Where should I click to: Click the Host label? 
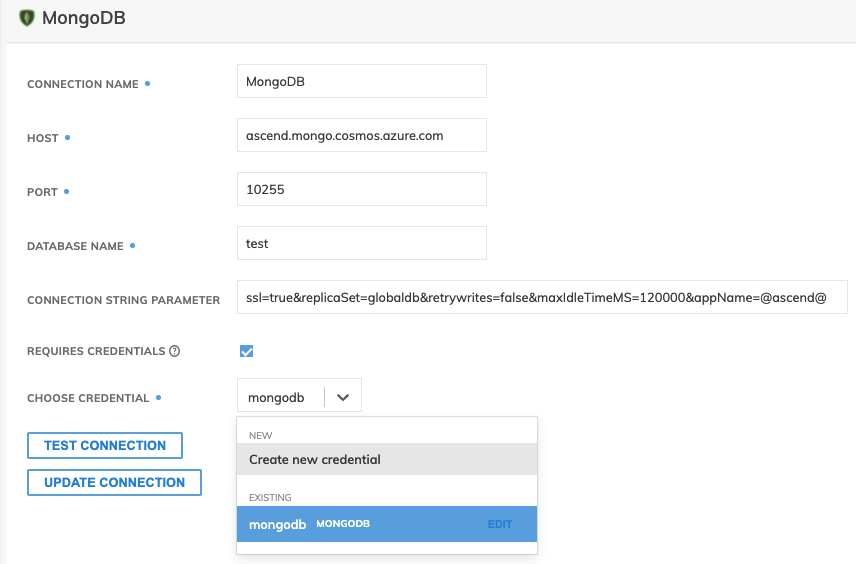(x=43, y=138)
